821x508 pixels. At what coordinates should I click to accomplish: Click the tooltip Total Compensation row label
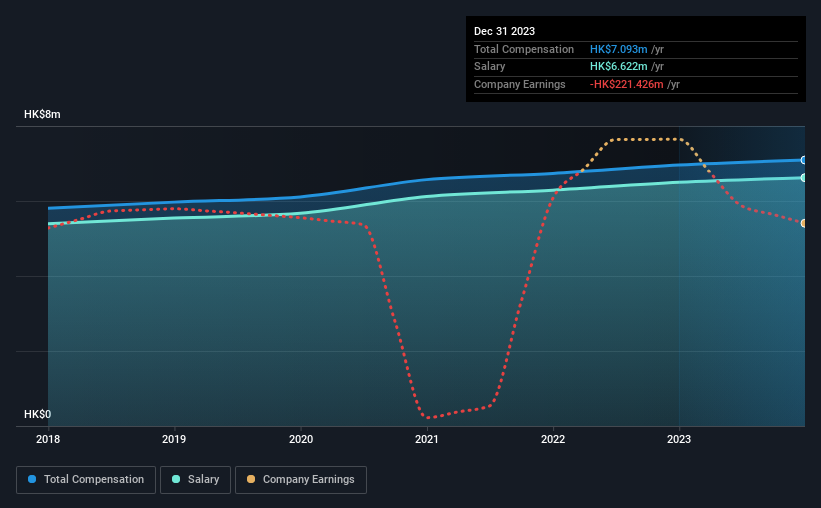[x=524, y=49]
